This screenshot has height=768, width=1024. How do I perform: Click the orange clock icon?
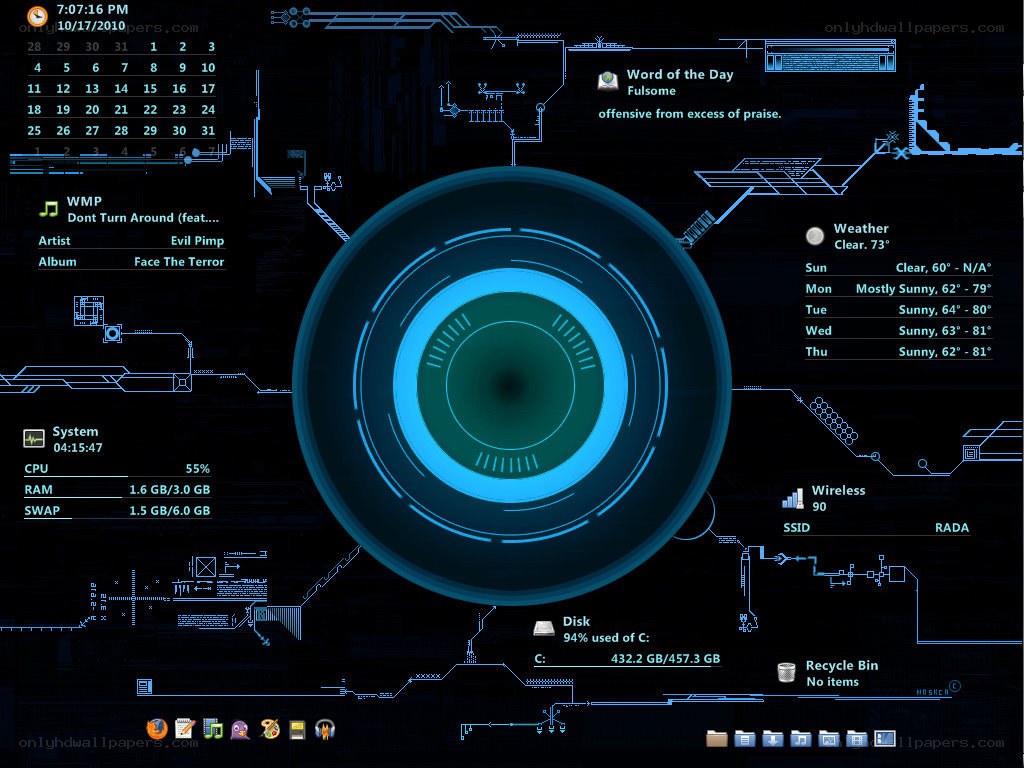tap(37, 16)
